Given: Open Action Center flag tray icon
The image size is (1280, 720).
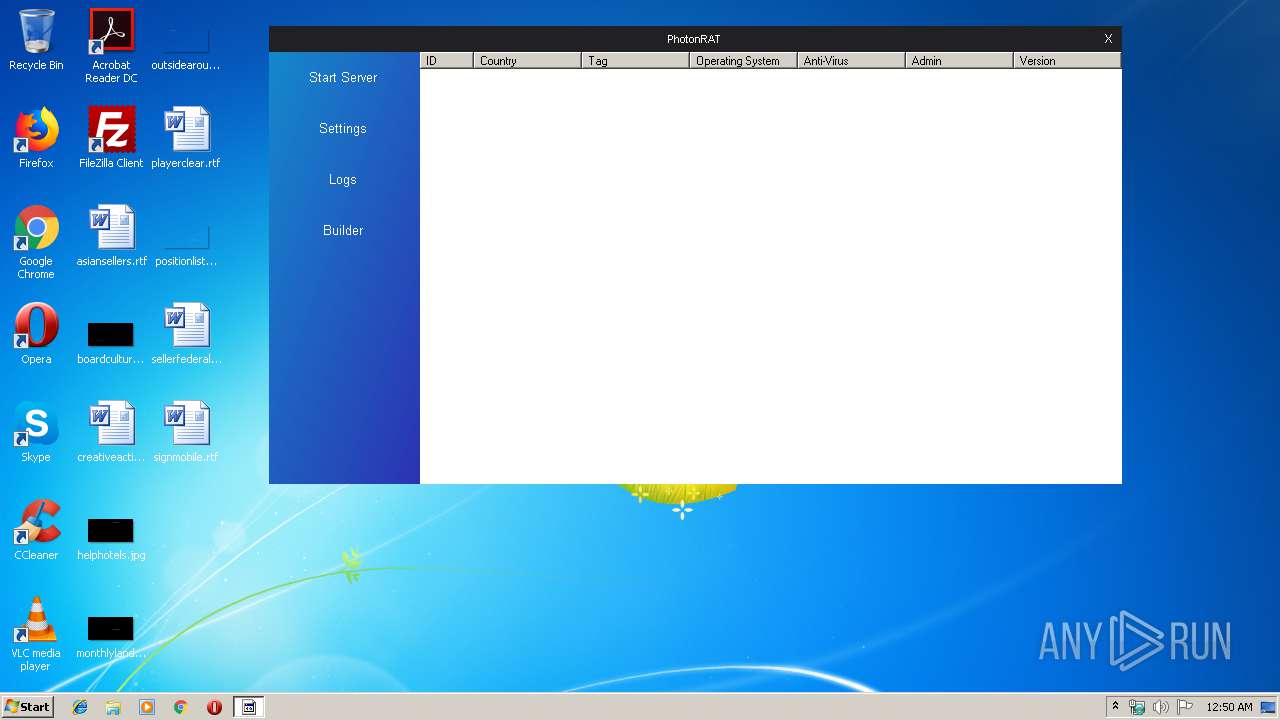Looking at the screenshot, I should pyautogui.click(x=1184, y=707).
